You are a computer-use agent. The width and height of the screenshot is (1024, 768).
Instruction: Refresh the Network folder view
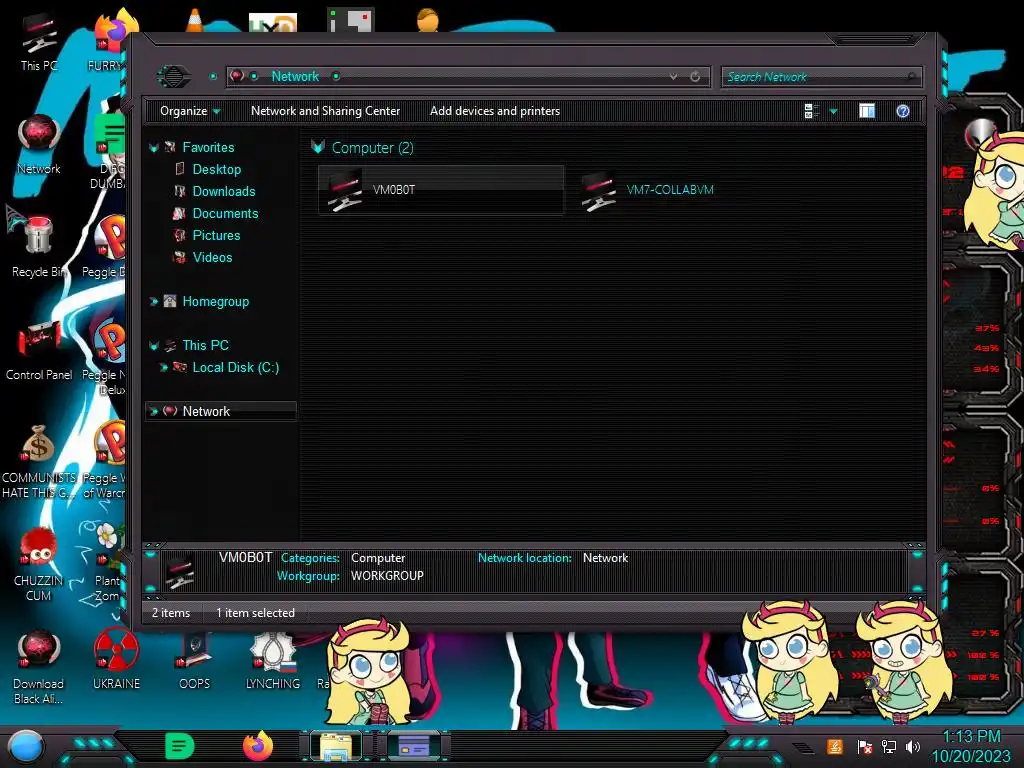click(695, 76)
